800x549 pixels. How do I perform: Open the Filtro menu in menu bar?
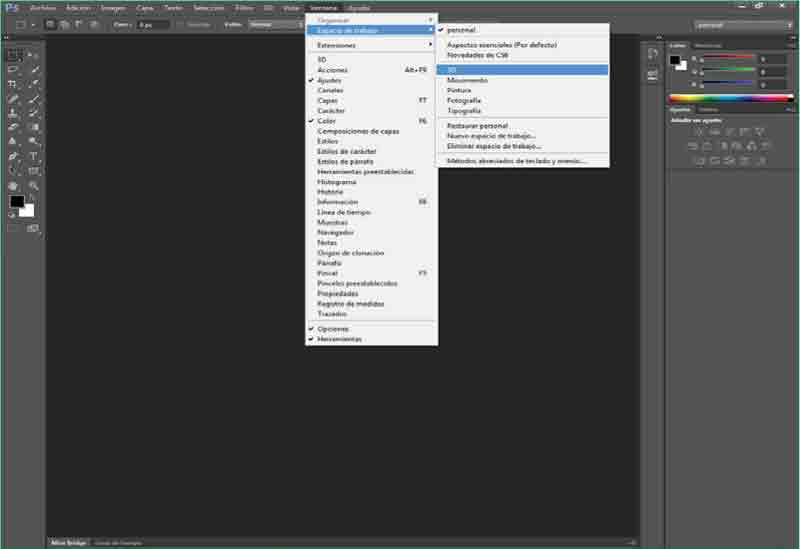(244, 7)
